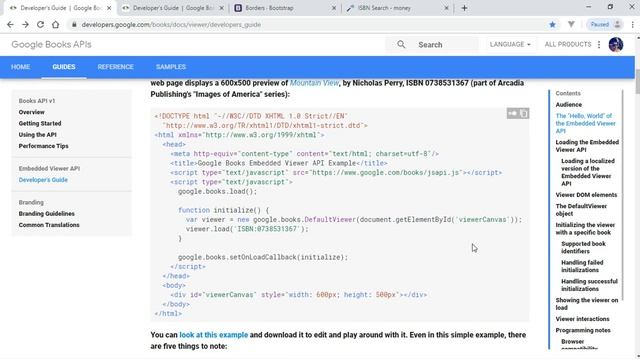Open the browser home page
The width and height of the screenshot is (640, 360).
[x=56, y=24]
